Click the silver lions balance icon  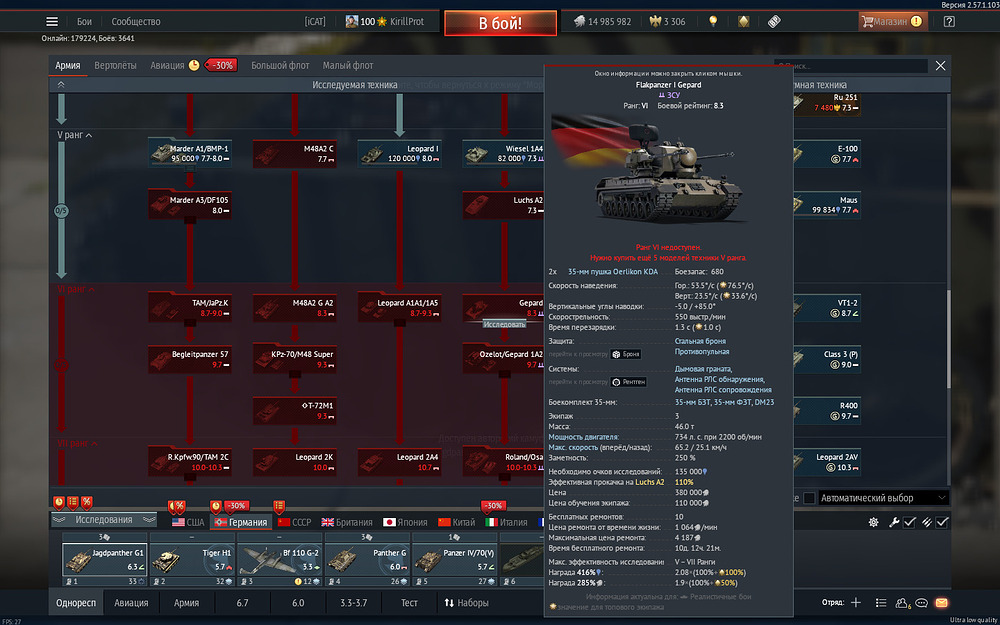pos(579,22)
